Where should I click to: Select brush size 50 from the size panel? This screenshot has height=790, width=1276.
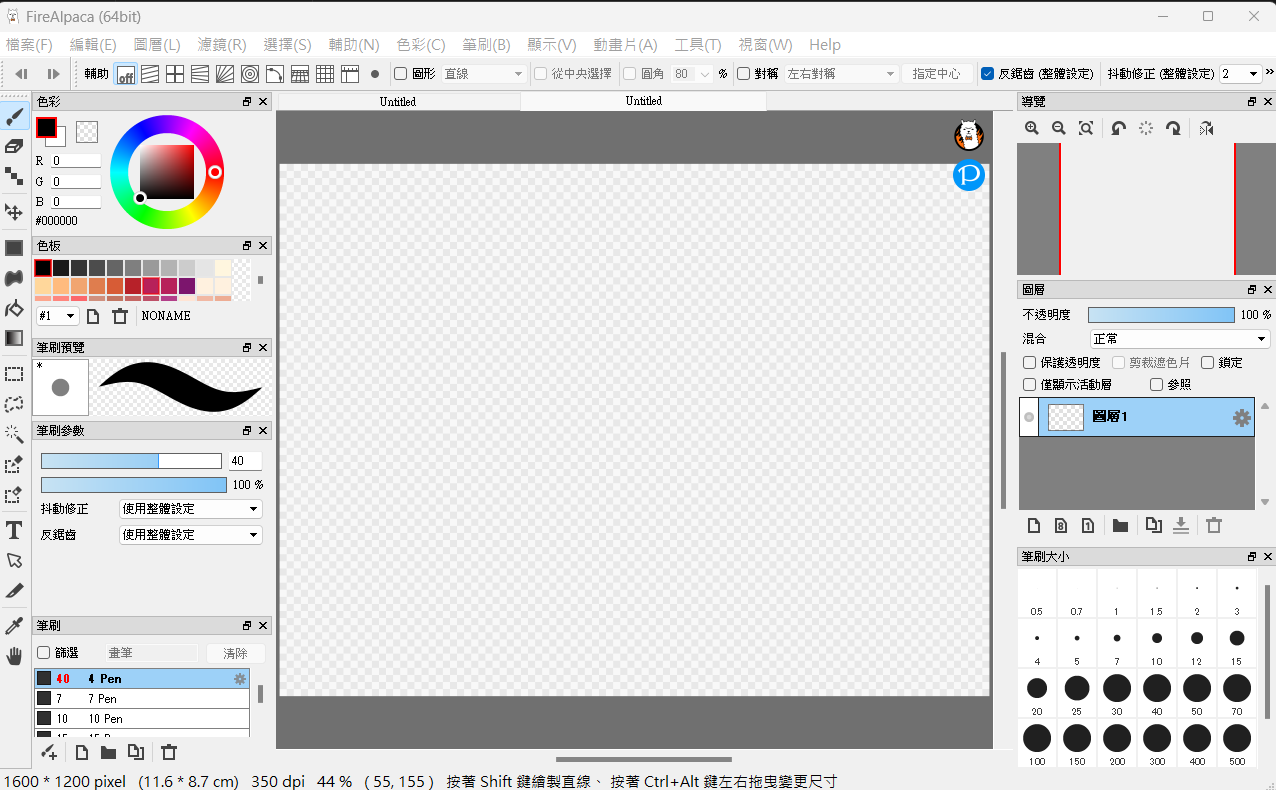click(x=1197, y=688)
